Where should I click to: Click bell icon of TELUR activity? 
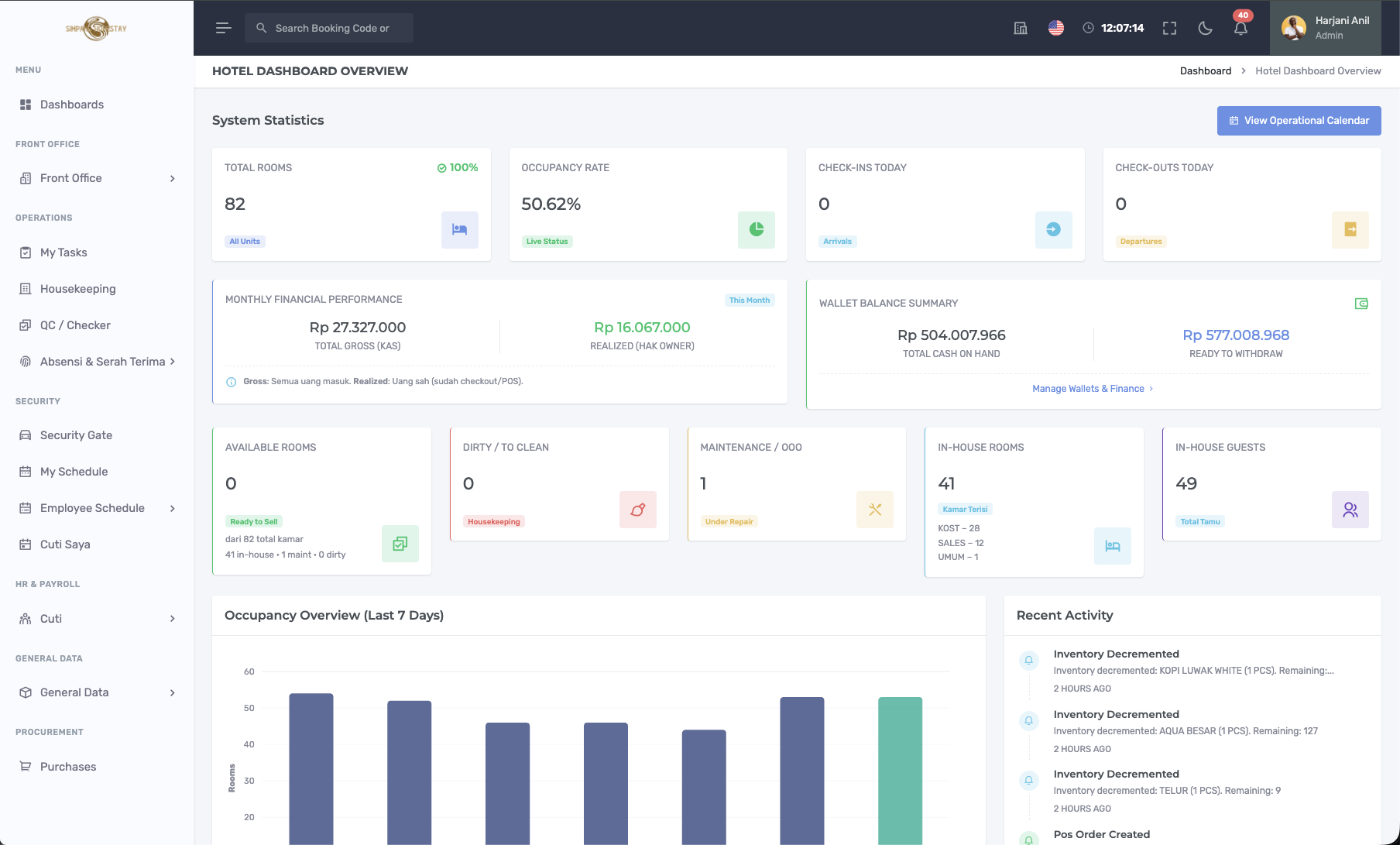click(1028, 781)
